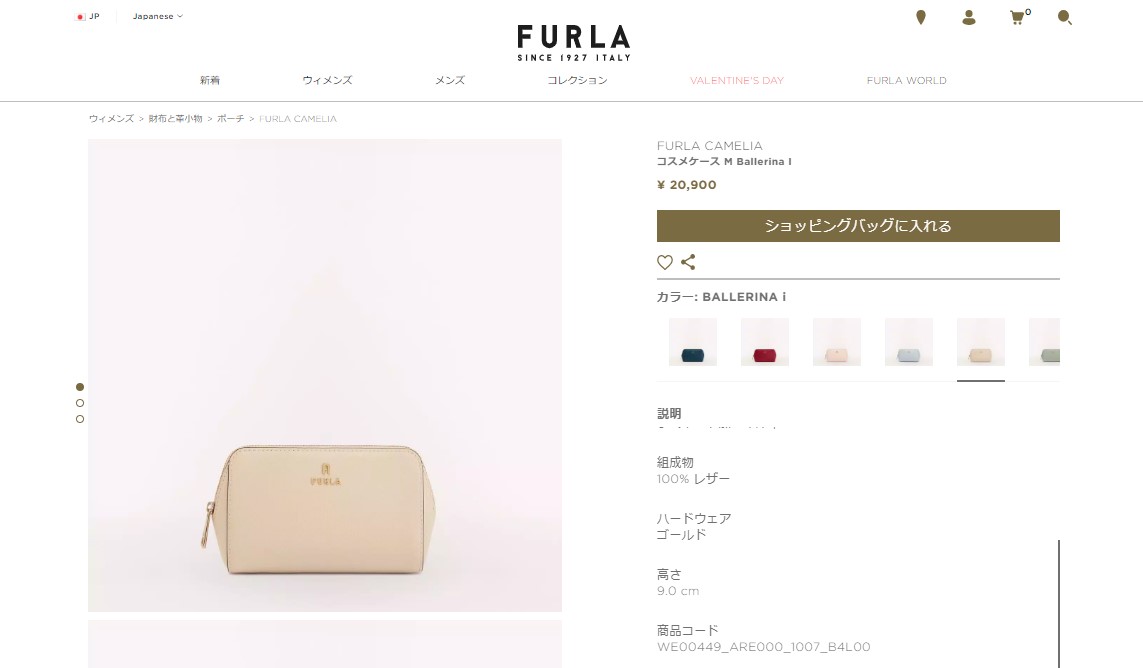Viewport: 1143px width, 668px height.
Task: Click the FURLA logo
Action: click(x=574, y=43)
